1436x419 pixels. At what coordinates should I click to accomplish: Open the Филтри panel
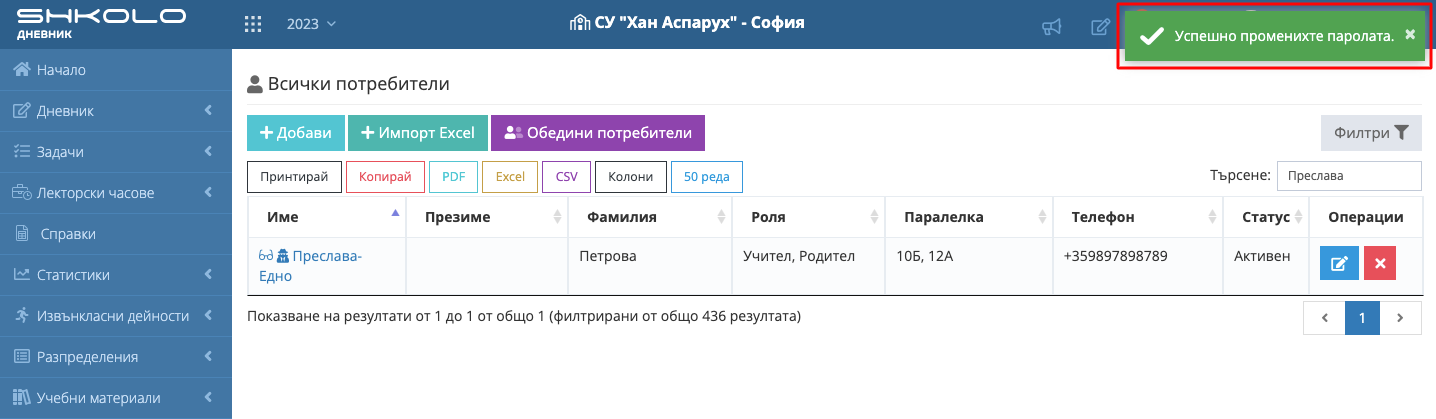(1371, 132)
